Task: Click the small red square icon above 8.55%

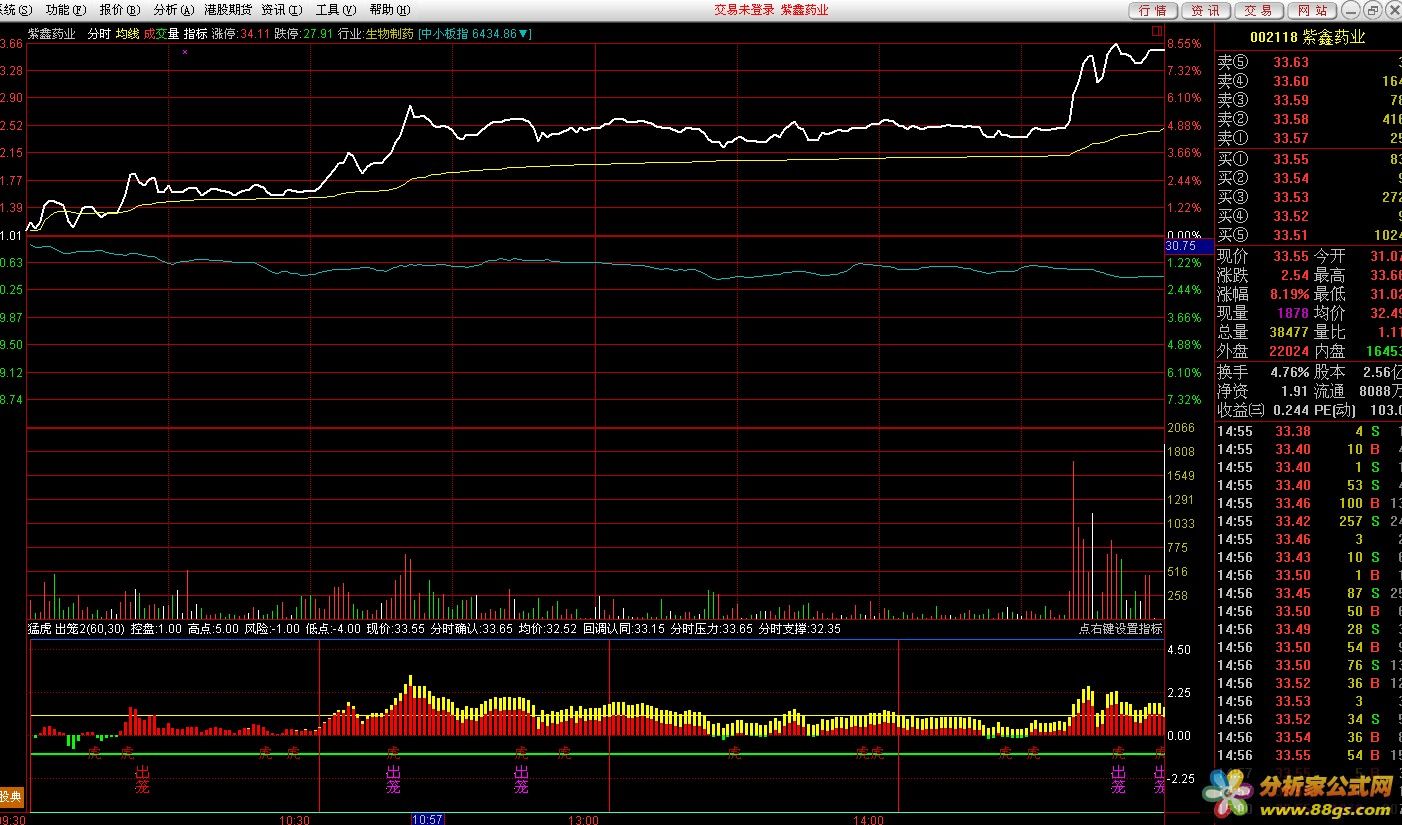Action: click(1157, 32)
